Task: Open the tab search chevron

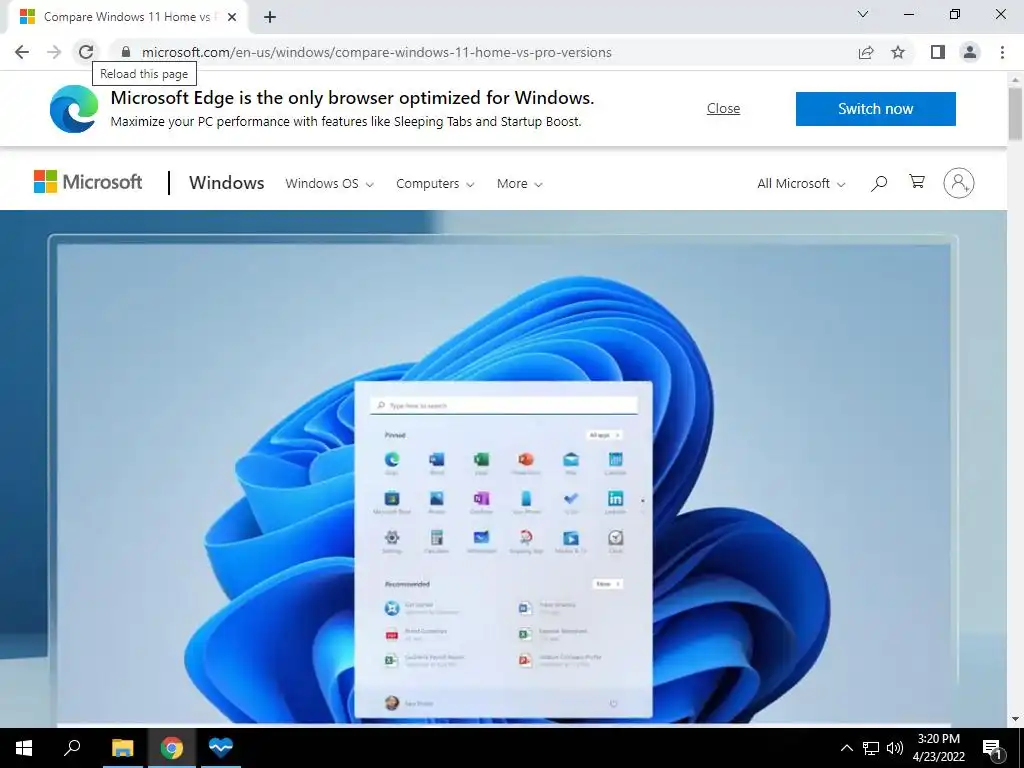Action: [863, 14]
